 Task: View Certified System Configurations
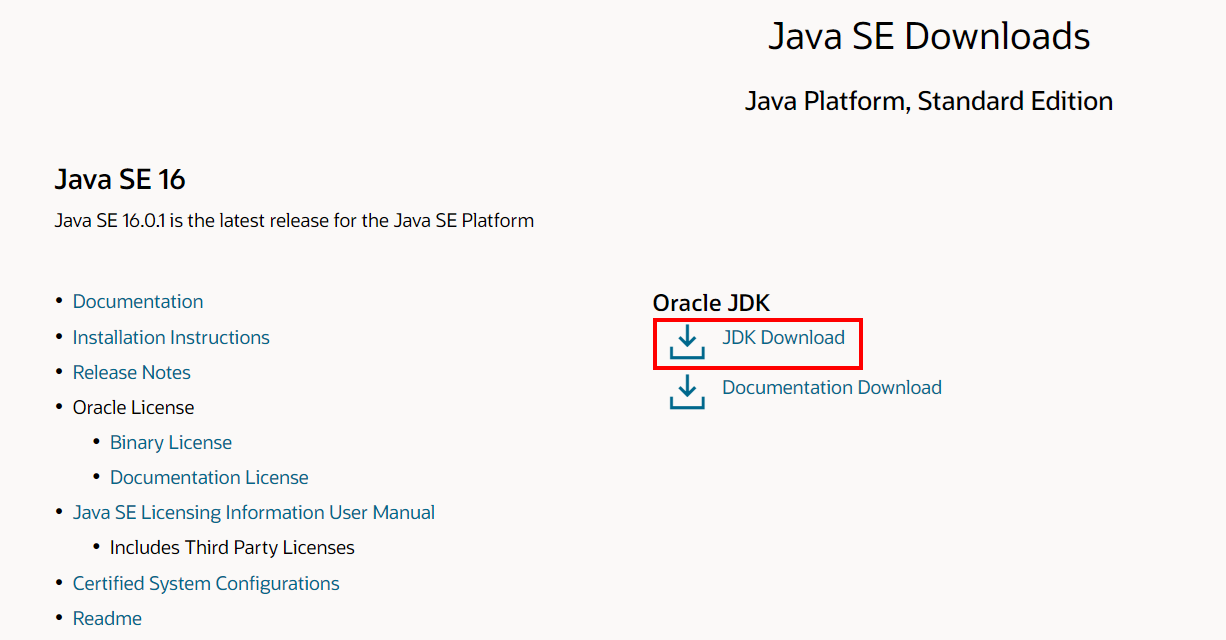click(x=206, y=584)
